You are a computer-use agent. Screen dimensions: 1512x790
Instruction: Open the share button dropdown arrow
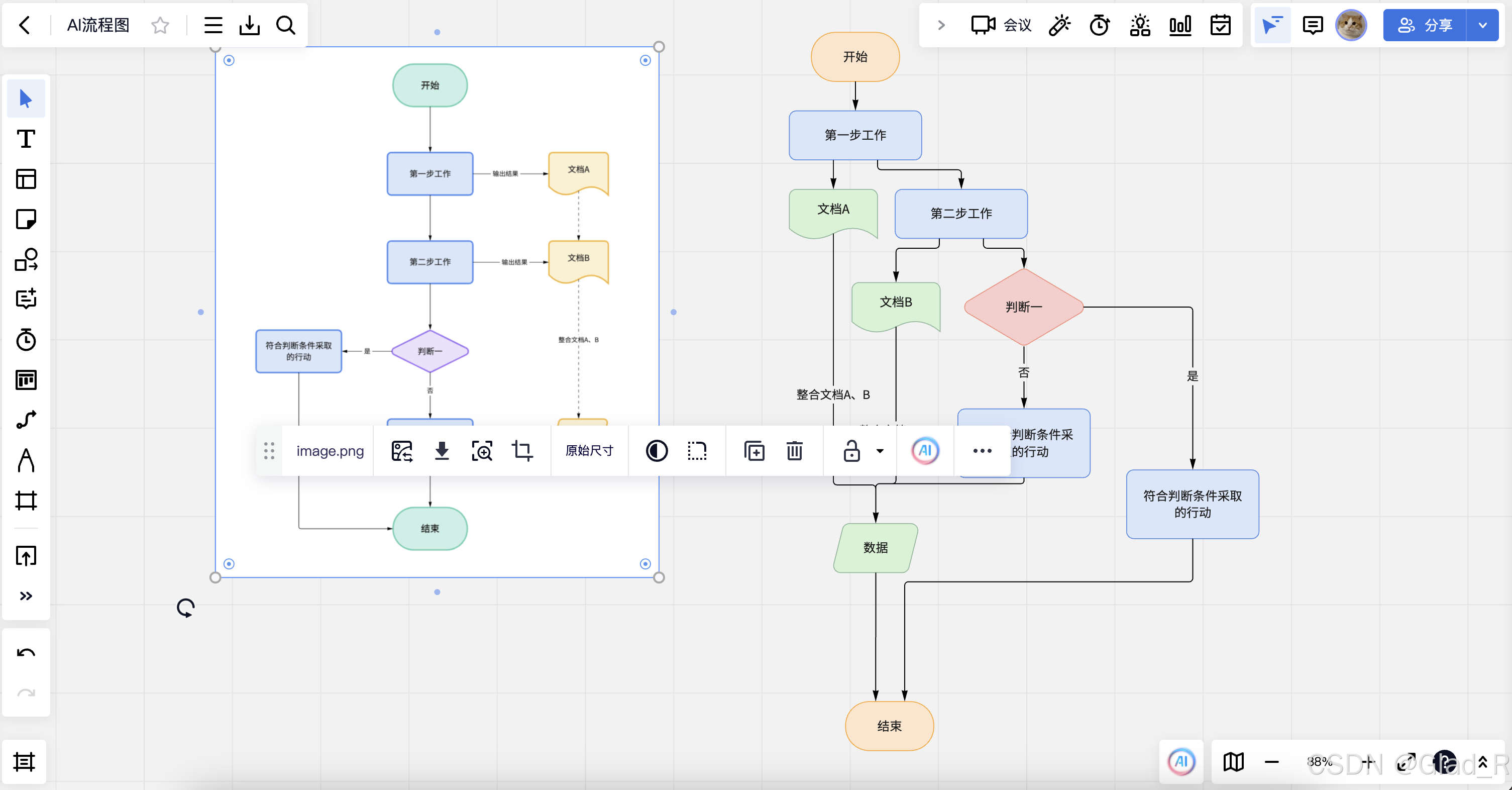click(1483, 25)
